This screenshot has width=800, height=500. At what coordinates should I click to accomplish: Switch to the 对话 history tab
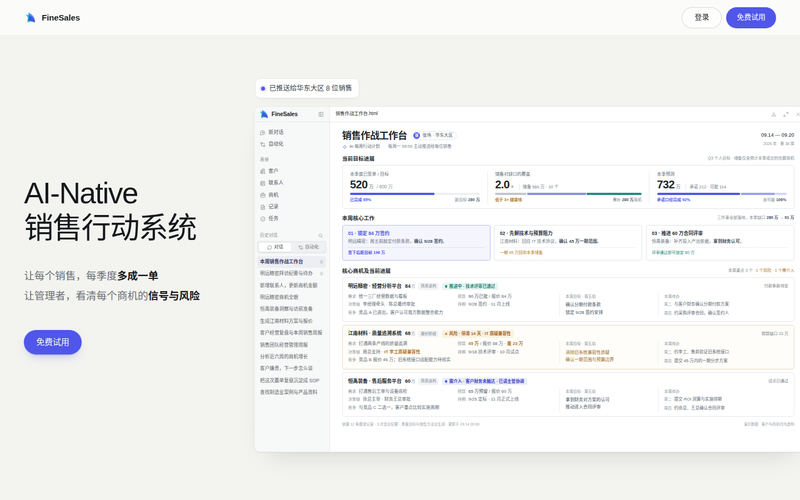[276, 247]
